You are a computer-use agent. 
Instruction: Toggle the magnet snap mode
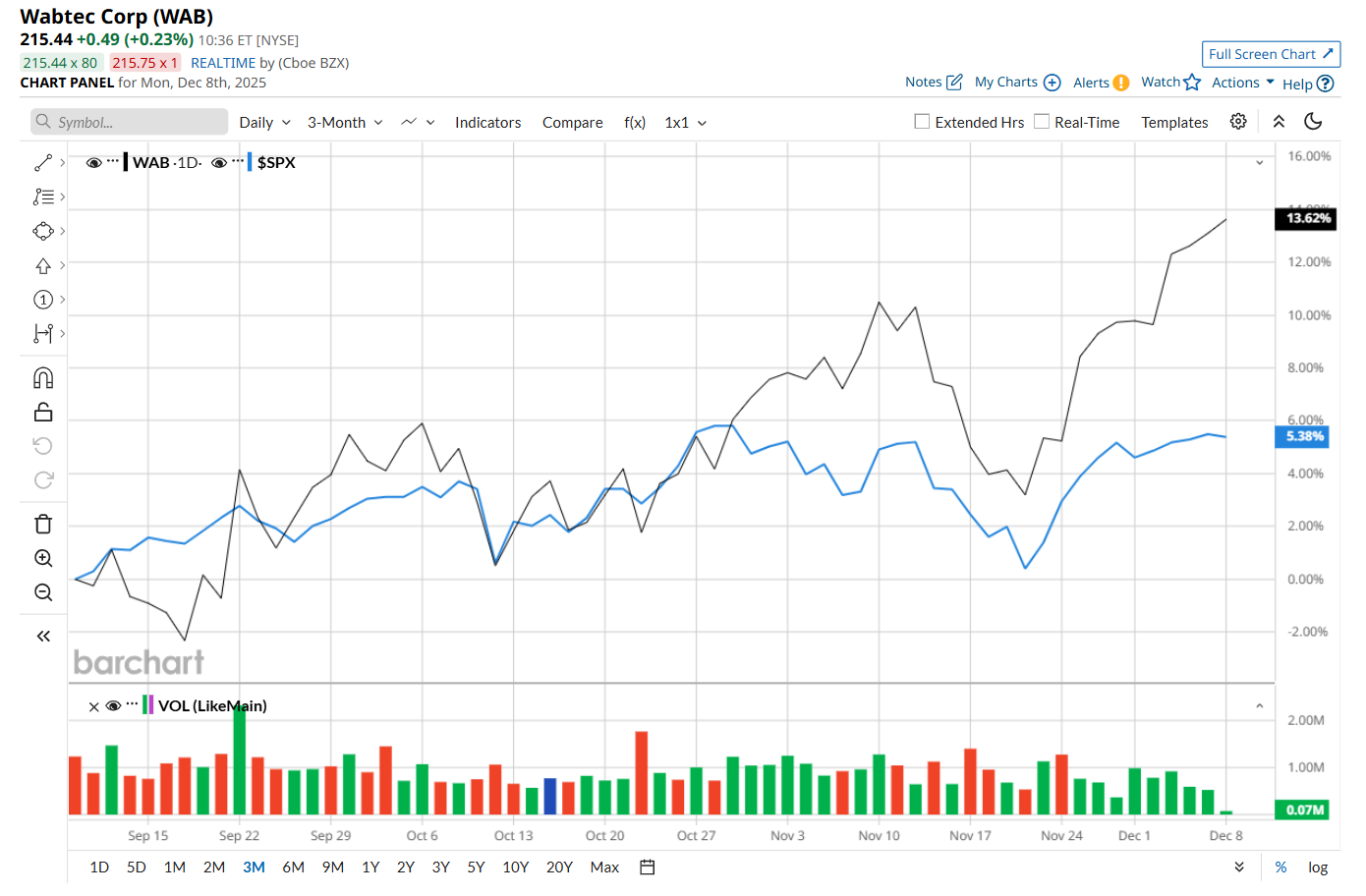[43, 378]
